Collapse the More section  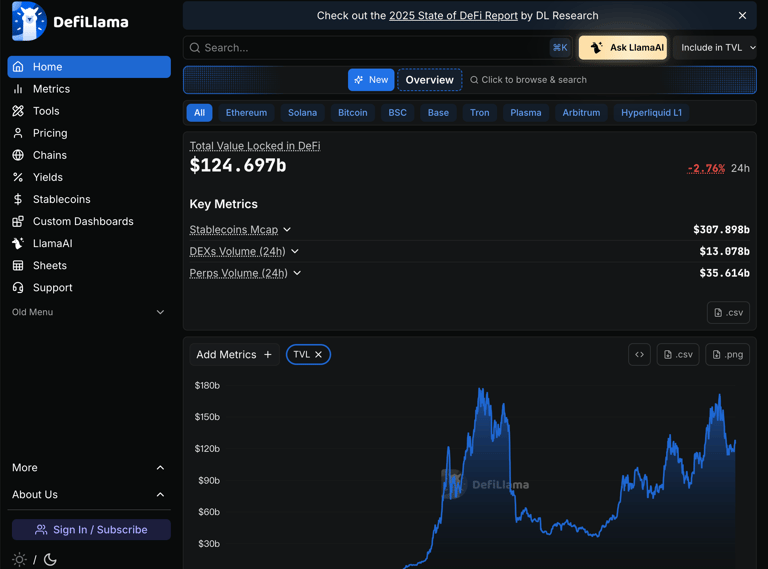pyautogui.click(x=88, y=467)
